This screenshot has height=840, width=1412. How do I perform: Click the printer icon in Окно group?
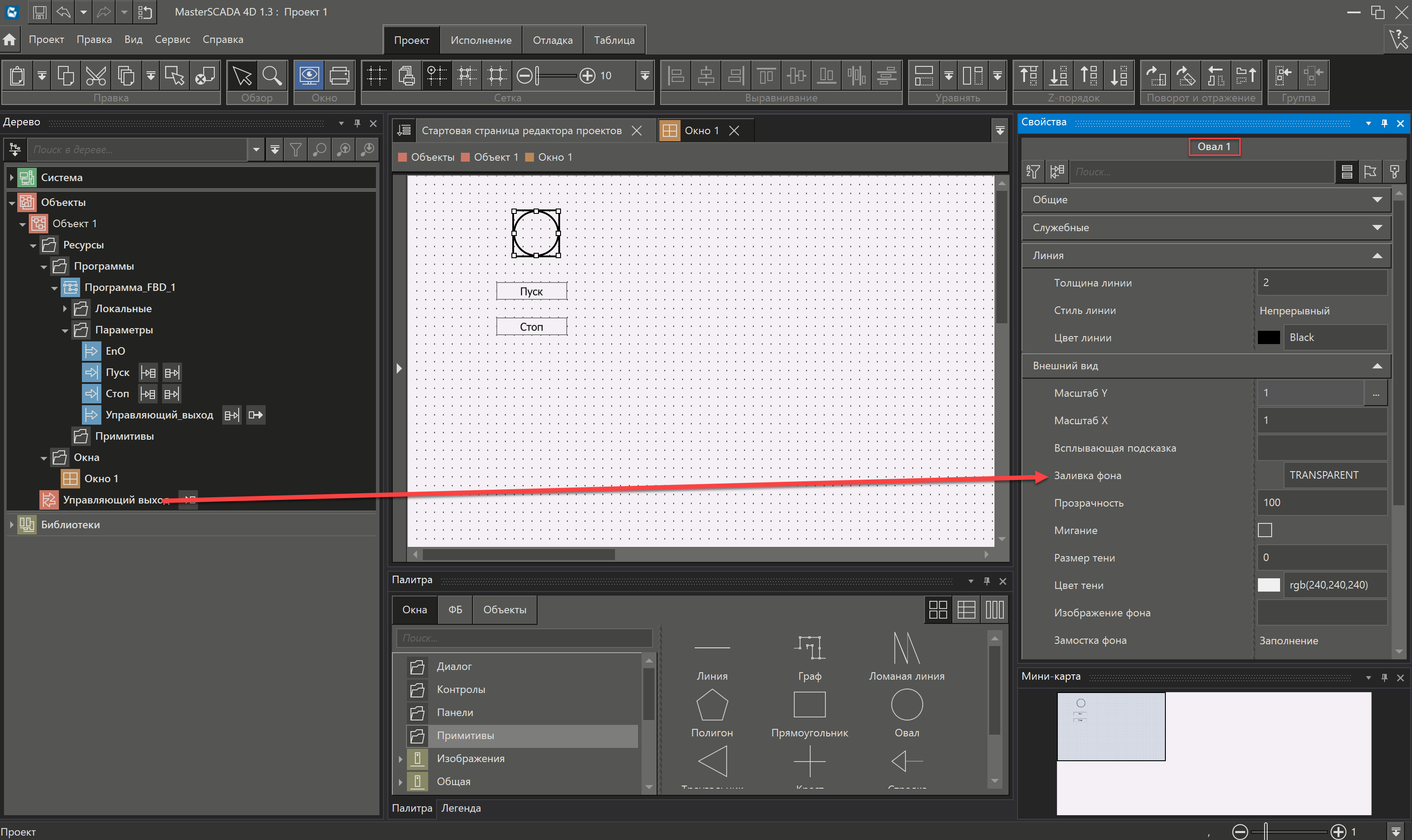tap(340, 75)
